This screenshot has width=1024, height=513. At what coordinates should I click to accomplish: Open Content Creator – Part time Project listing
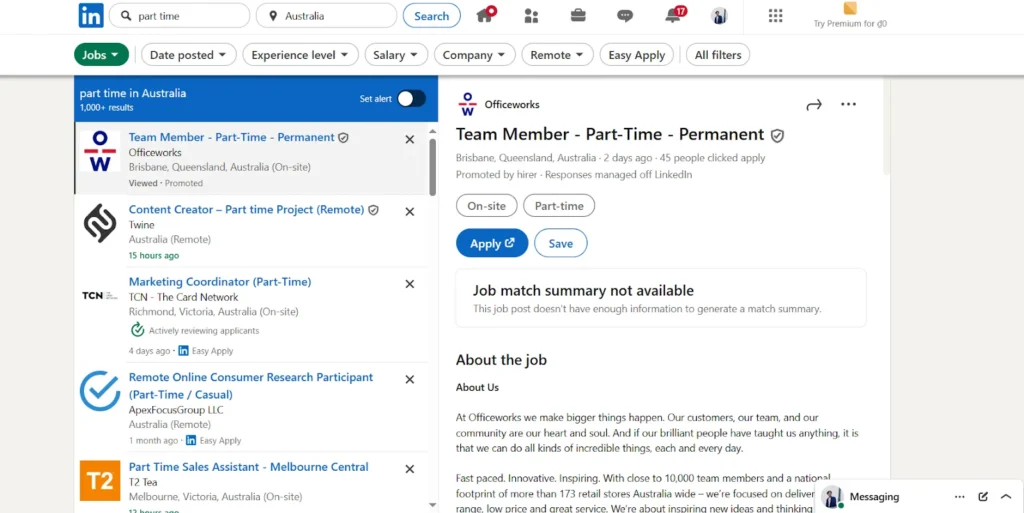pyautogui.click(x=246, y=210)
